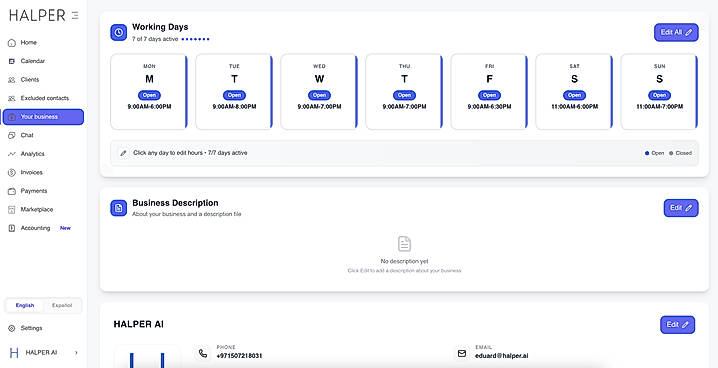Click the phone icon beside phone number

(x=203, y=353)
